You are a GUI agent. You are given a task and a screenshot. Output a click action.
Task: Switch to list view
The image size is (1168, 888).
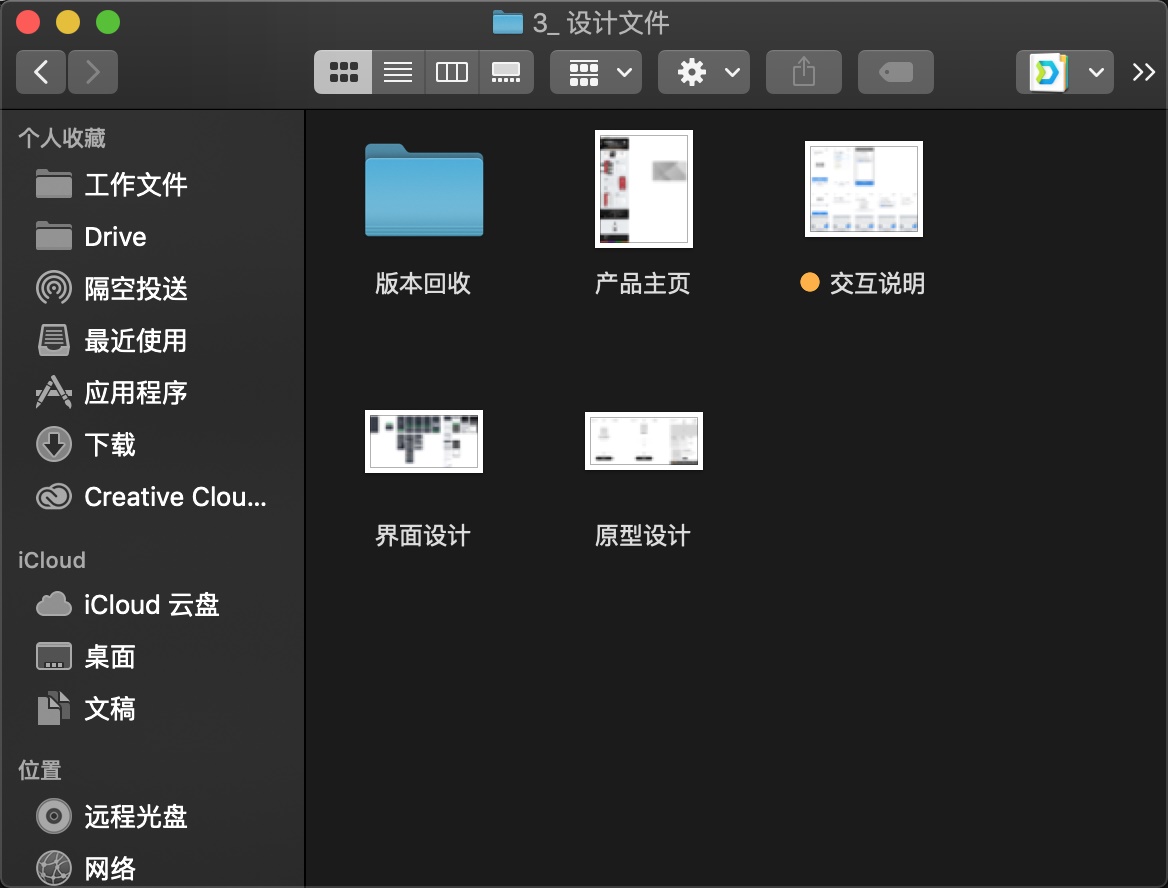tap(397, 71)
